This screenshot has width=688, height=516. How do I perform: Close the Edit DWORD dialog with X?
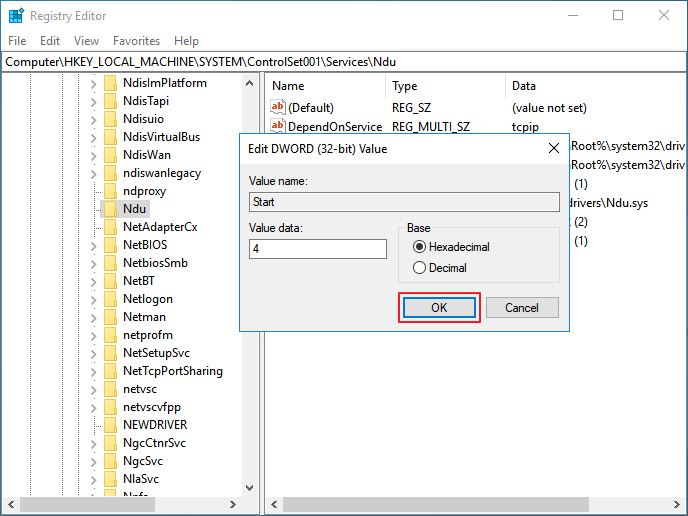tap(554, 148)
